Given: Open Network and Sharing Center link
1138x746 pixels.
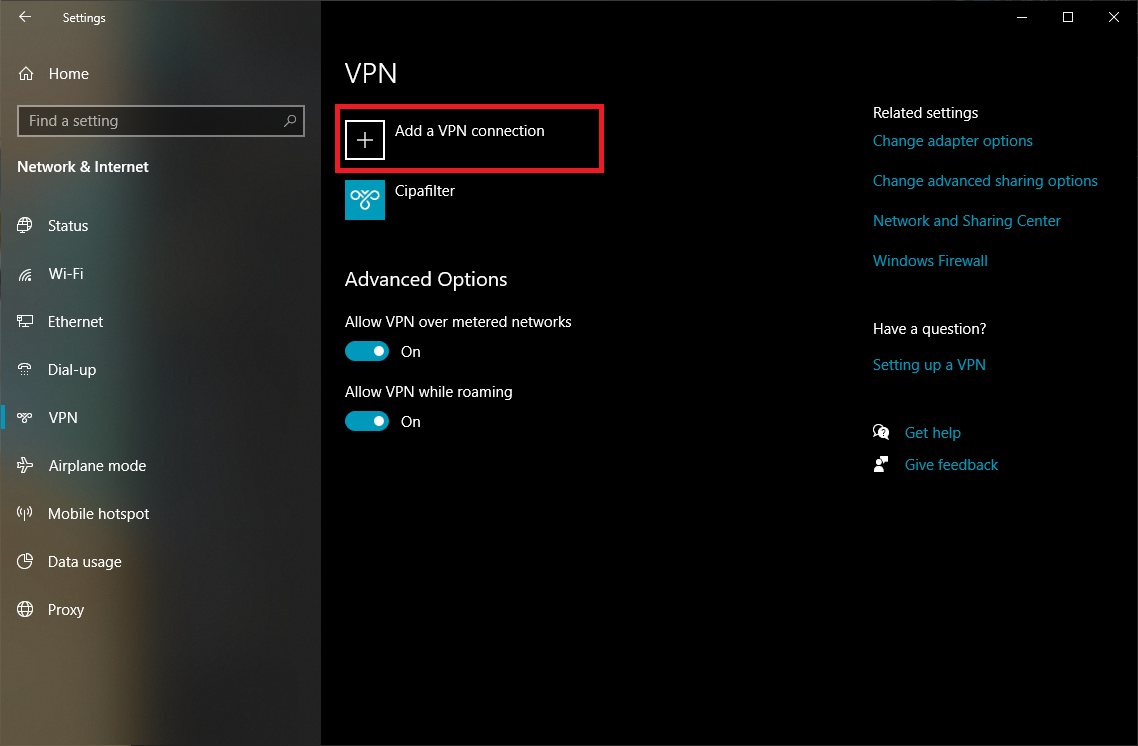Looking at the screenshot, I should click(x=966, y=221).
